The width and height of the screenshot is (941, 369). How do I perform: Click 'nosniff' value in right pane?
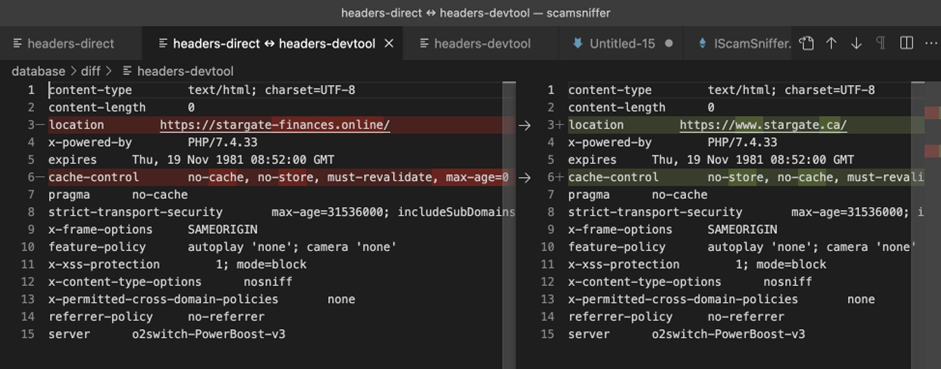tap(787, 282)
